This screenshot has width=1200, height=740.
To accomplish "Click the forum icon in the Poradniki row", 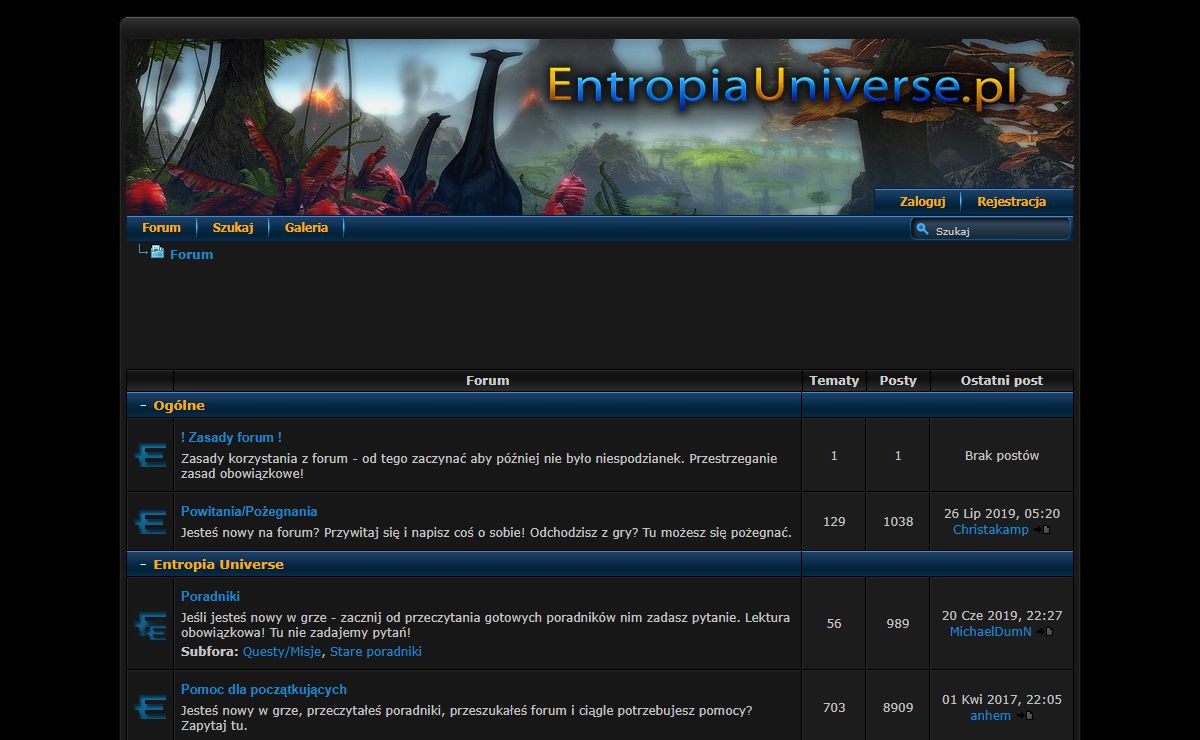I will pos(150,624).
